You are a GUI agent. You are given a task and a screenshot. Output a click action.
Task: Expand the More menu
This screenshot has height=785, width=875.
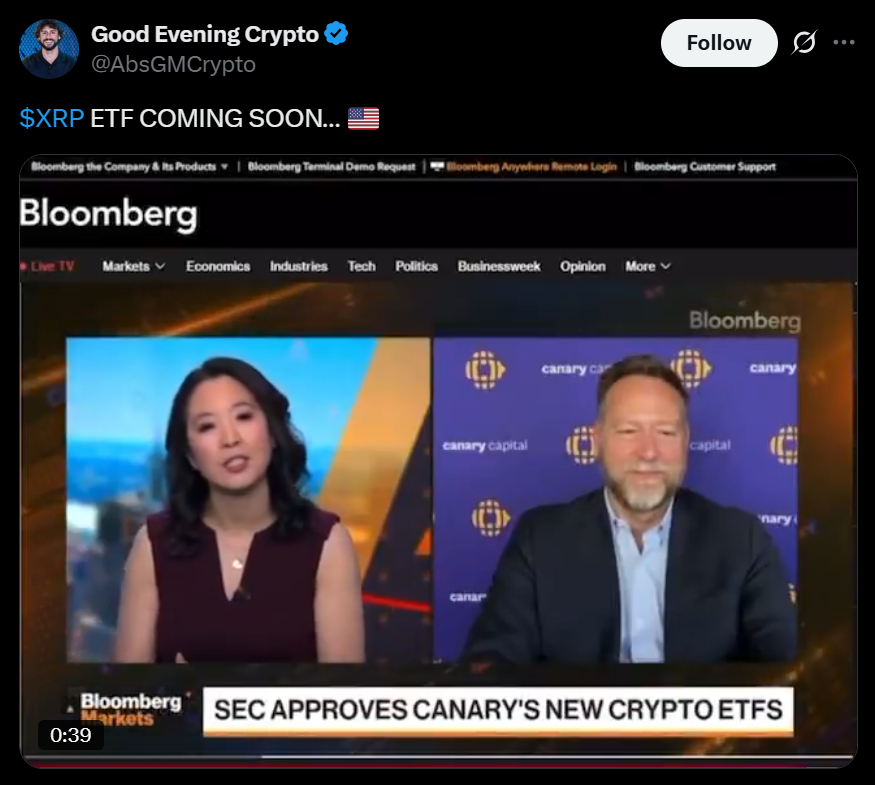pos(647,266)
